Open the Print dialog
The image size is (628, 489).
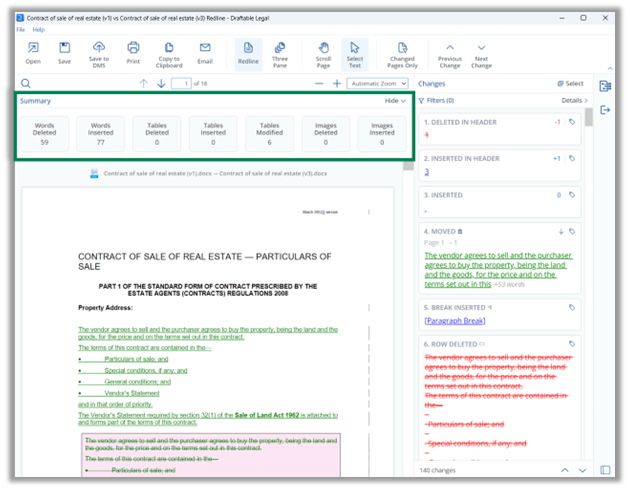133,54
